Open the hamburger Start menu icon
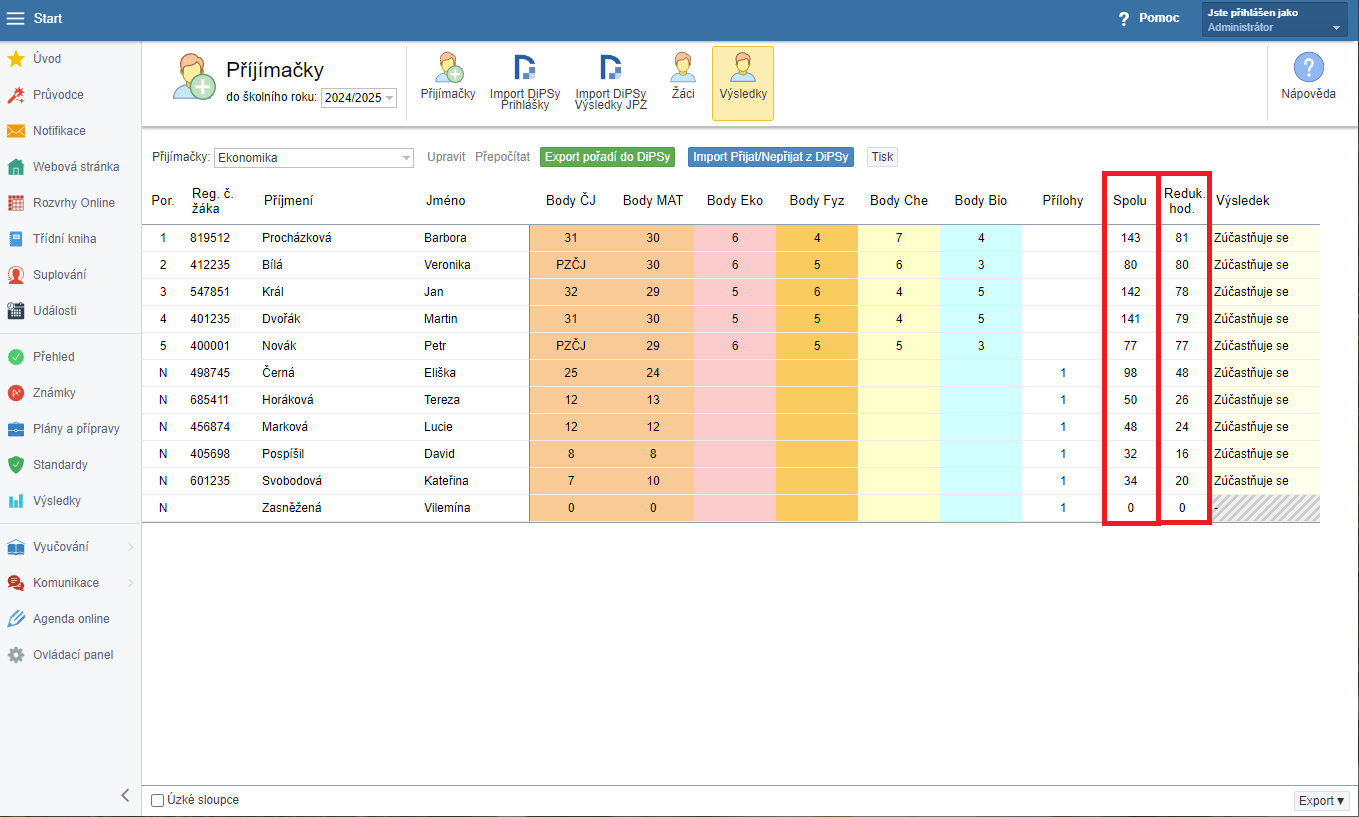This screenshot has height=817, width=1359. [x=15, y=18]
